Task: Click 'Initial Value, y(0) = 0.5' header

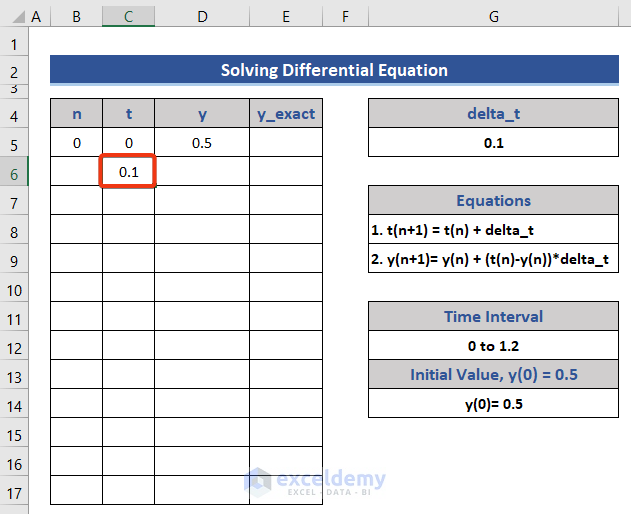Action: click(x=493, y=375)
